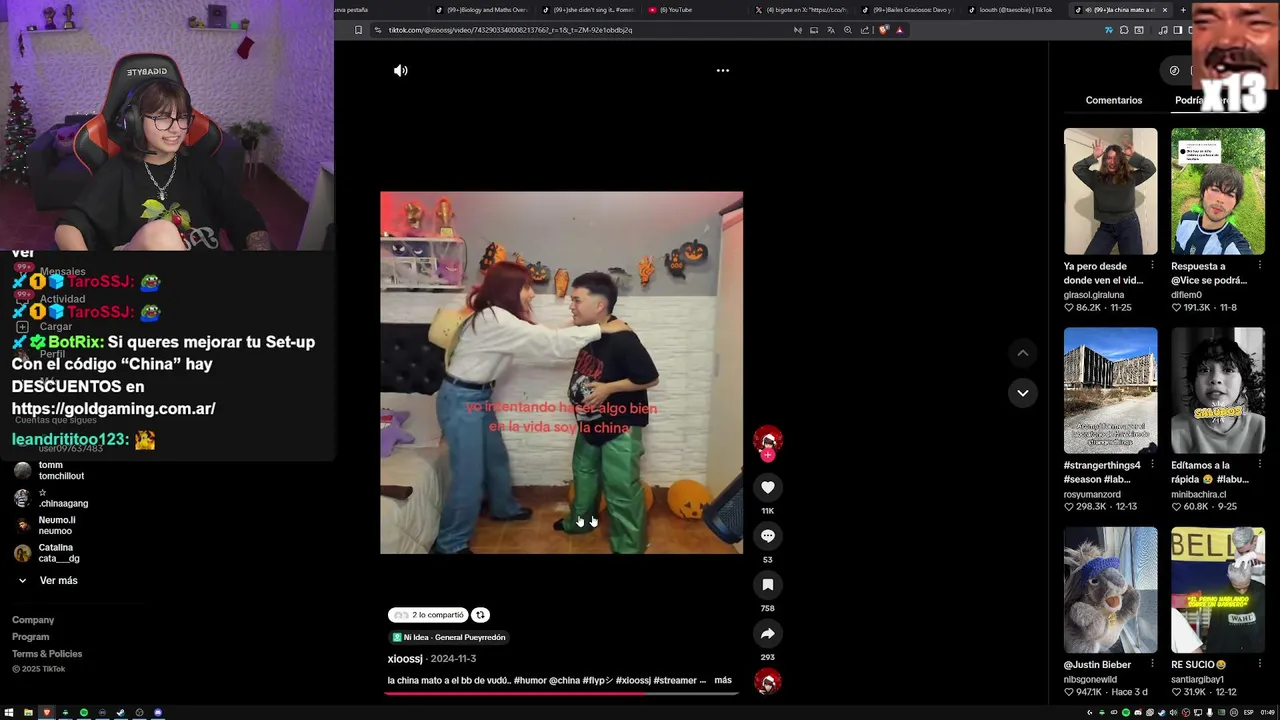Open followed account 'Catalina cata__dg'
Screen dimensions: 1280x720
[x=48, y=553]
